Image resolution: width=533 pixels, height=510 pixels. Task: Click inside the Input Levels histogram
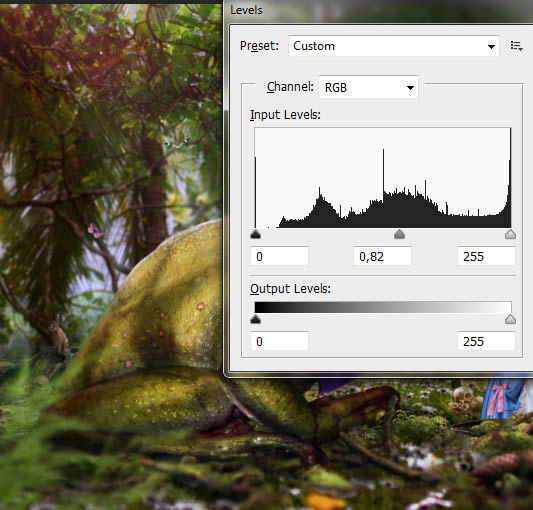point(383,177)
